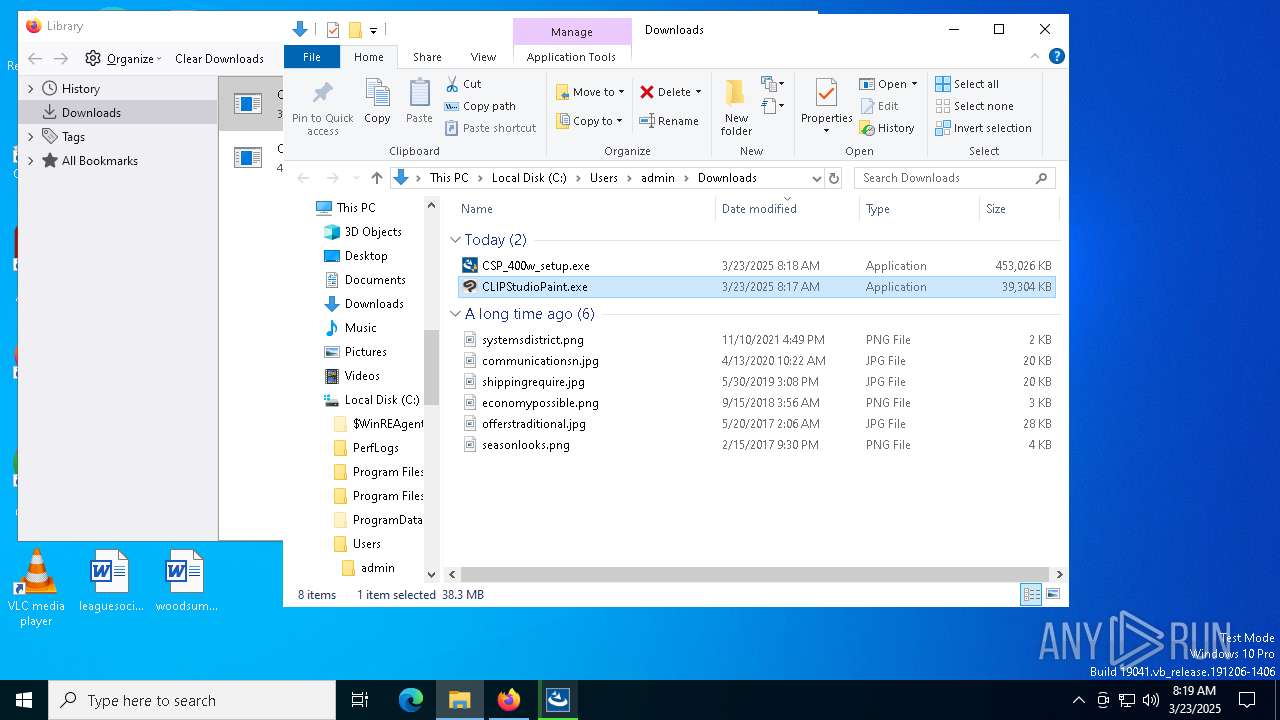Collapse the Today (2) group
Image resolution: width=1280 pixels, height=720 pixels.
point(455,240)
